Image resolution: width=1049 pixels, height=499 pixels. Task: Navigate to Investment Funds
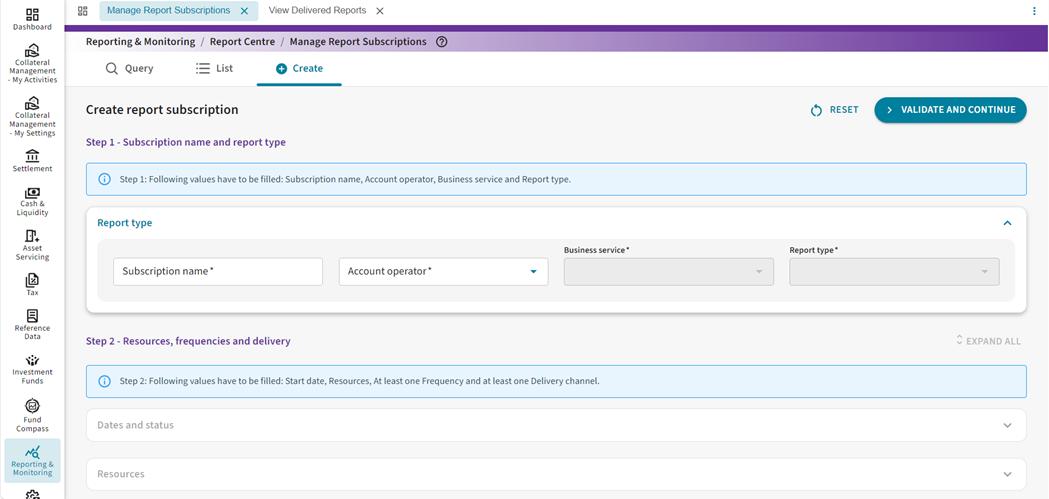click(x=32, y=368)
